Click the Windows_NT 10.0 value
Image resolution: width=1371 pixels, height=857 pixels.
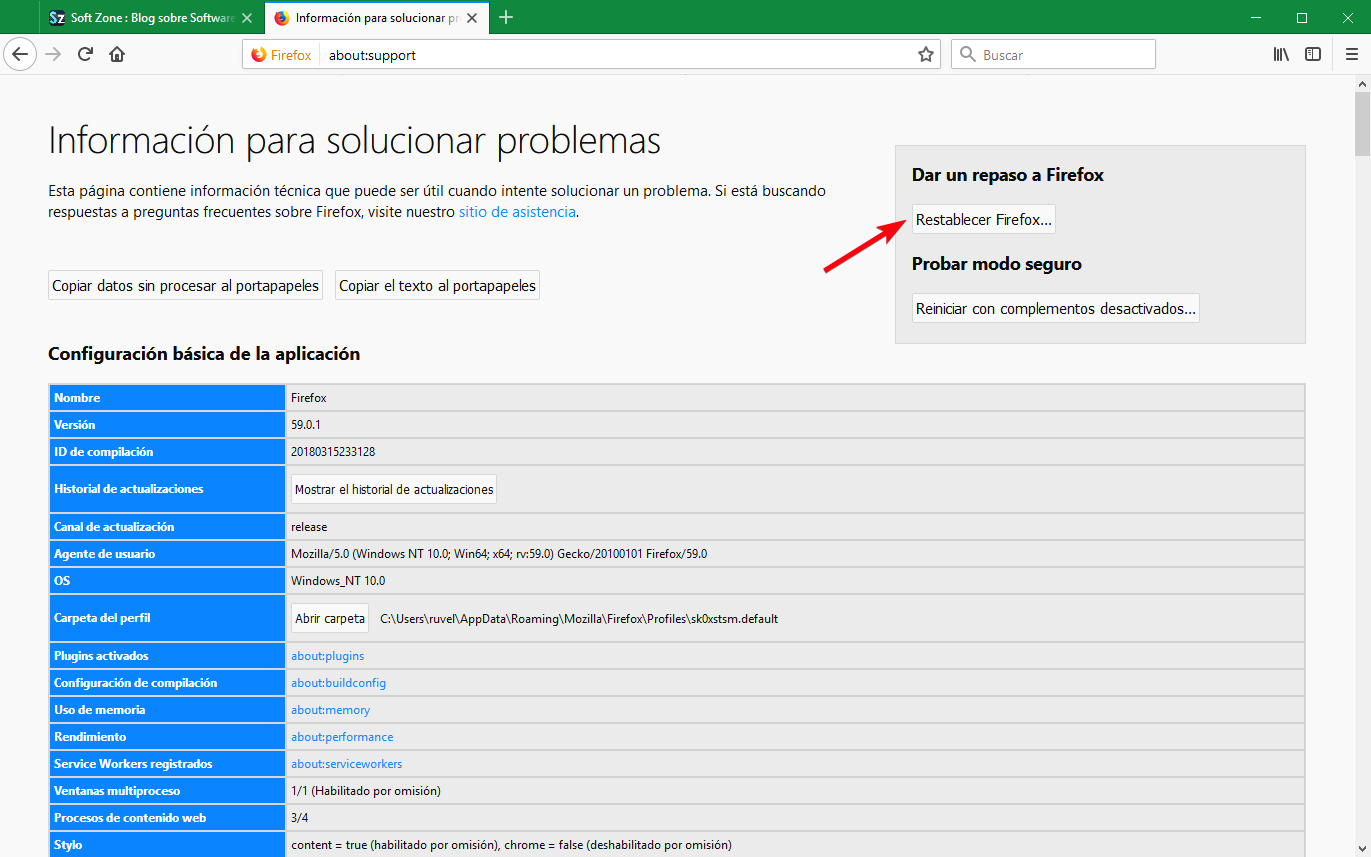click(x=338, y=581)
